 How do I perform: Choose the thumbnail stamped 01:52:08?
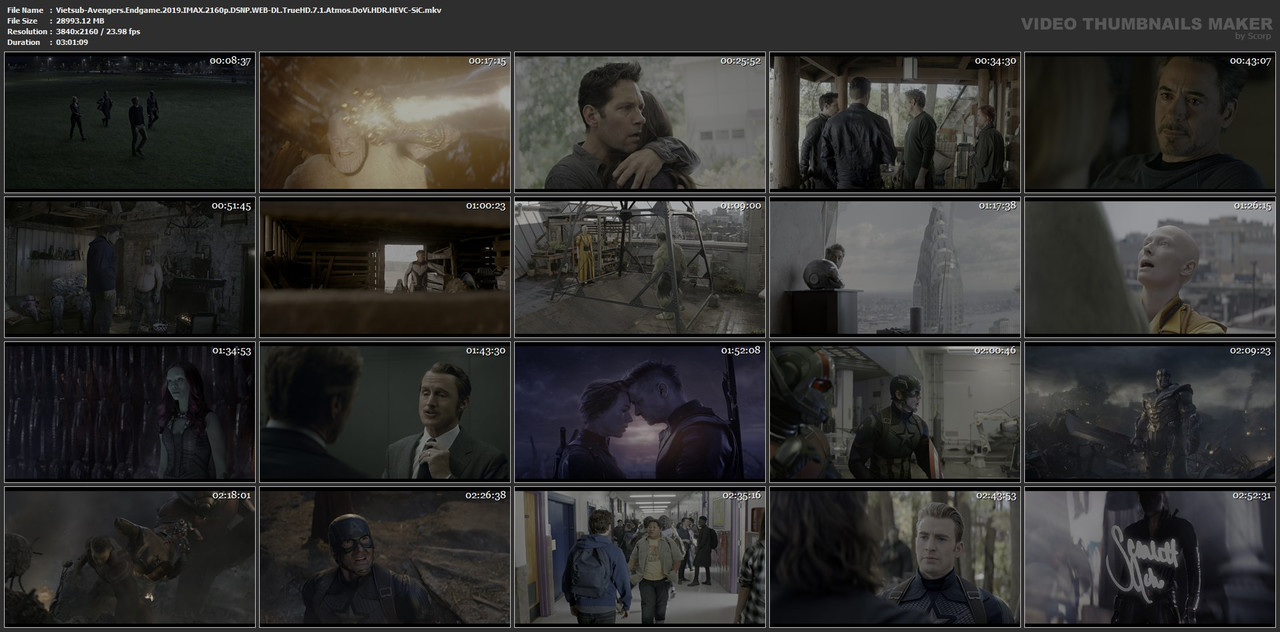point(640,411)
